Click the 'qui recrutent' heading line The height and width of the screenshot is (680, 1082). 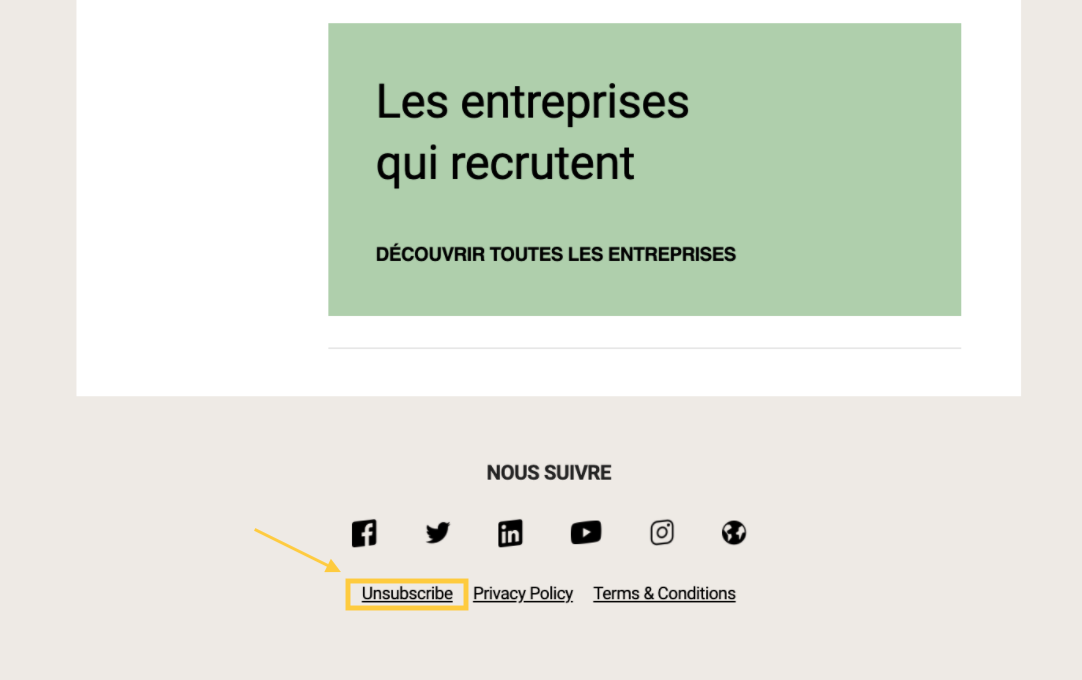(x=505, y=163)
